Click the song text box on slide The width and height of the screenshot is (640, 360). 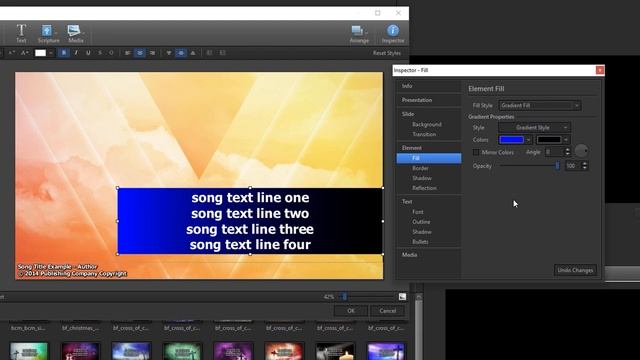point(250,221)
